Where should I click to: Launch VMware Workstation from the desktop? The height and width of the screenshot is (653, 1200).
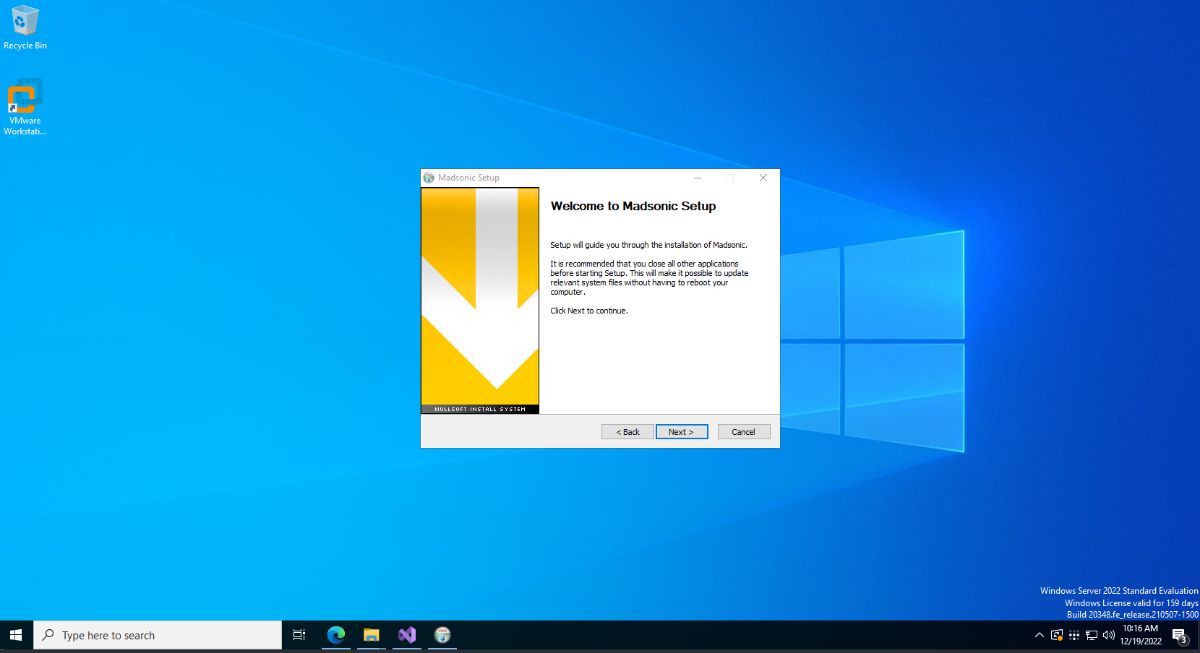coord(25,97)
